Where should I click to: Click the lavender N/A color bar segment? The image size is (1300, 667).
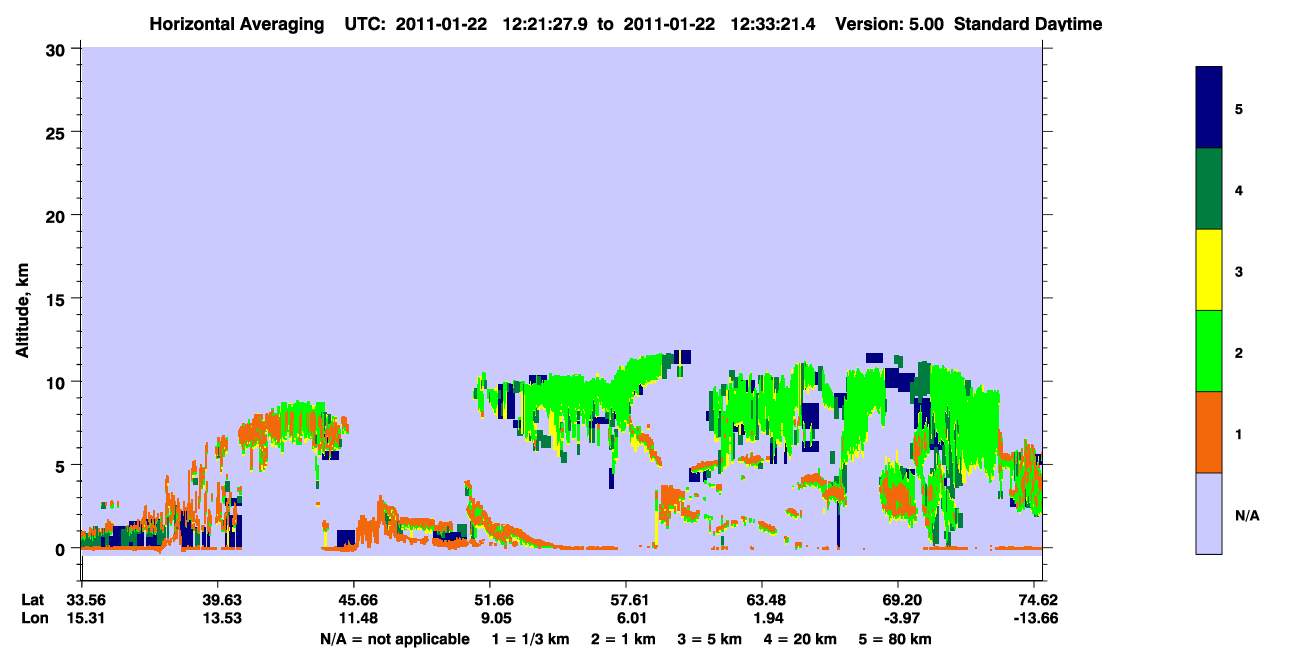[1209, 513]
